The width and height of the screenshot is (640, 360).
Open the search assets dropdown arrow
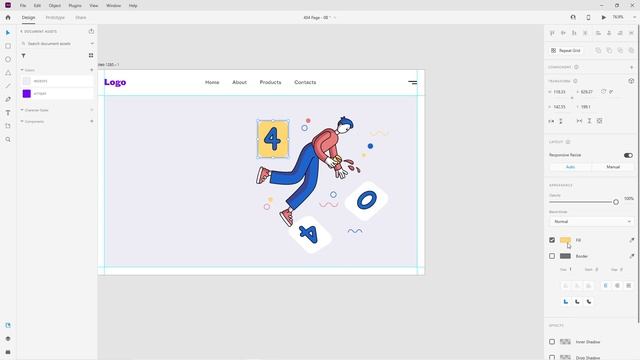tap(92, 43)
